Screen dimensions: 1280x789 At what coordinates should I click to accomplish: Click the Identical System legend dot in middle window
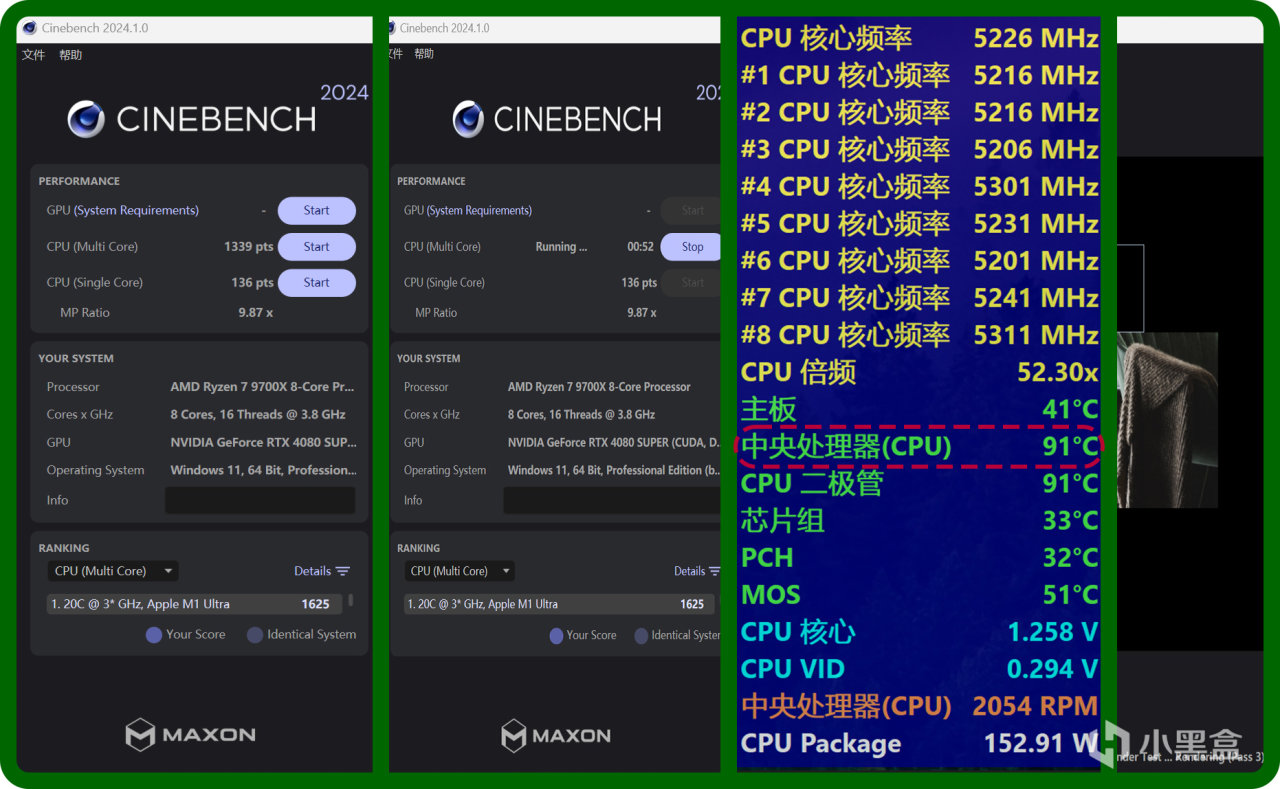(x=641, y=635)
